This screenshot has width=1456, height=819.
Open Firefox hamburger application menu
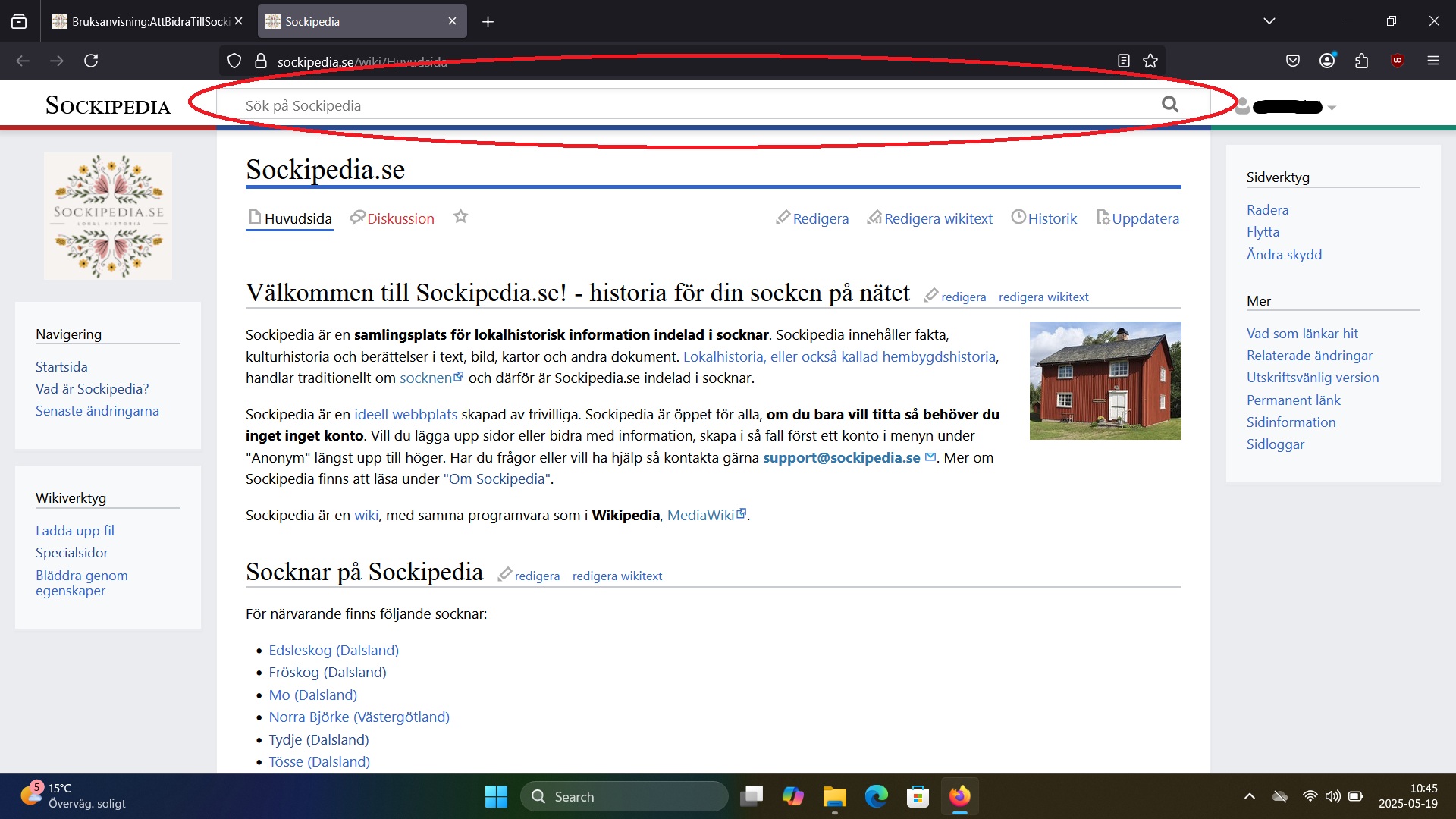coord(1432,61)
